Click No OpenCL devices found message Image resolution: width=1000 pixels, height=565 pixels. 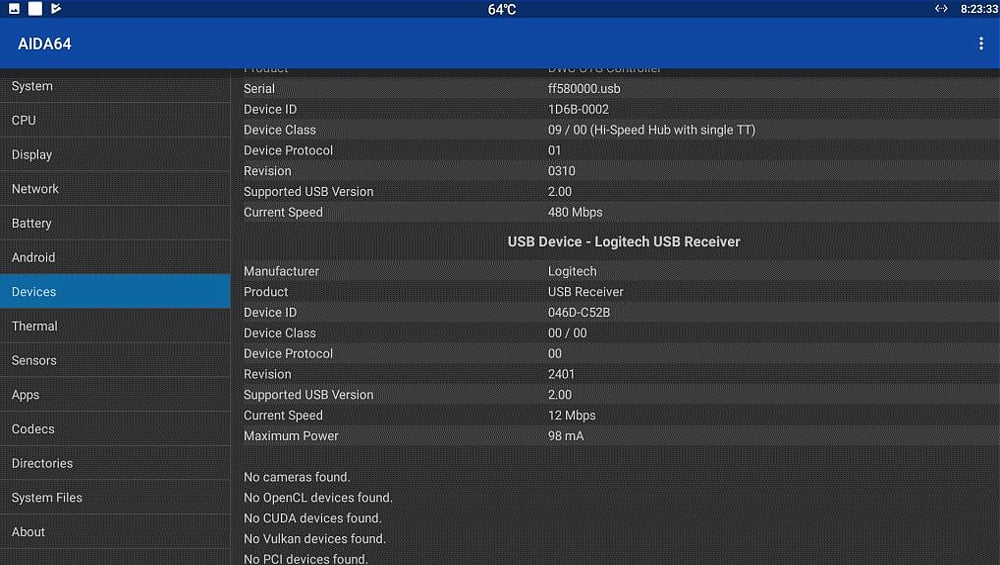pyautogui.click(x=318, y=497)
